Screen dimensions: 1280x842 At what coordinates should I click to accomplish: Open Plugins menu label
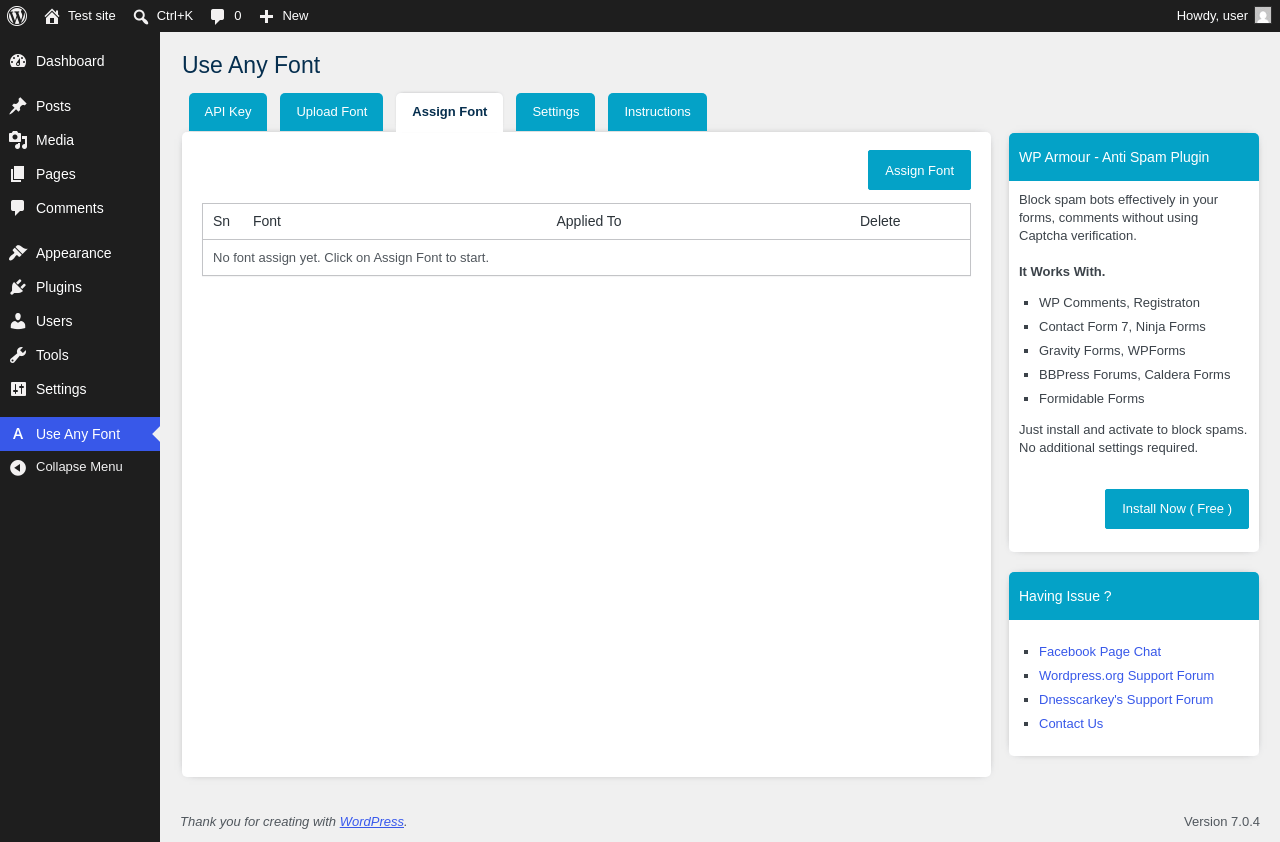pyautogui.click(x=59, y=287)
